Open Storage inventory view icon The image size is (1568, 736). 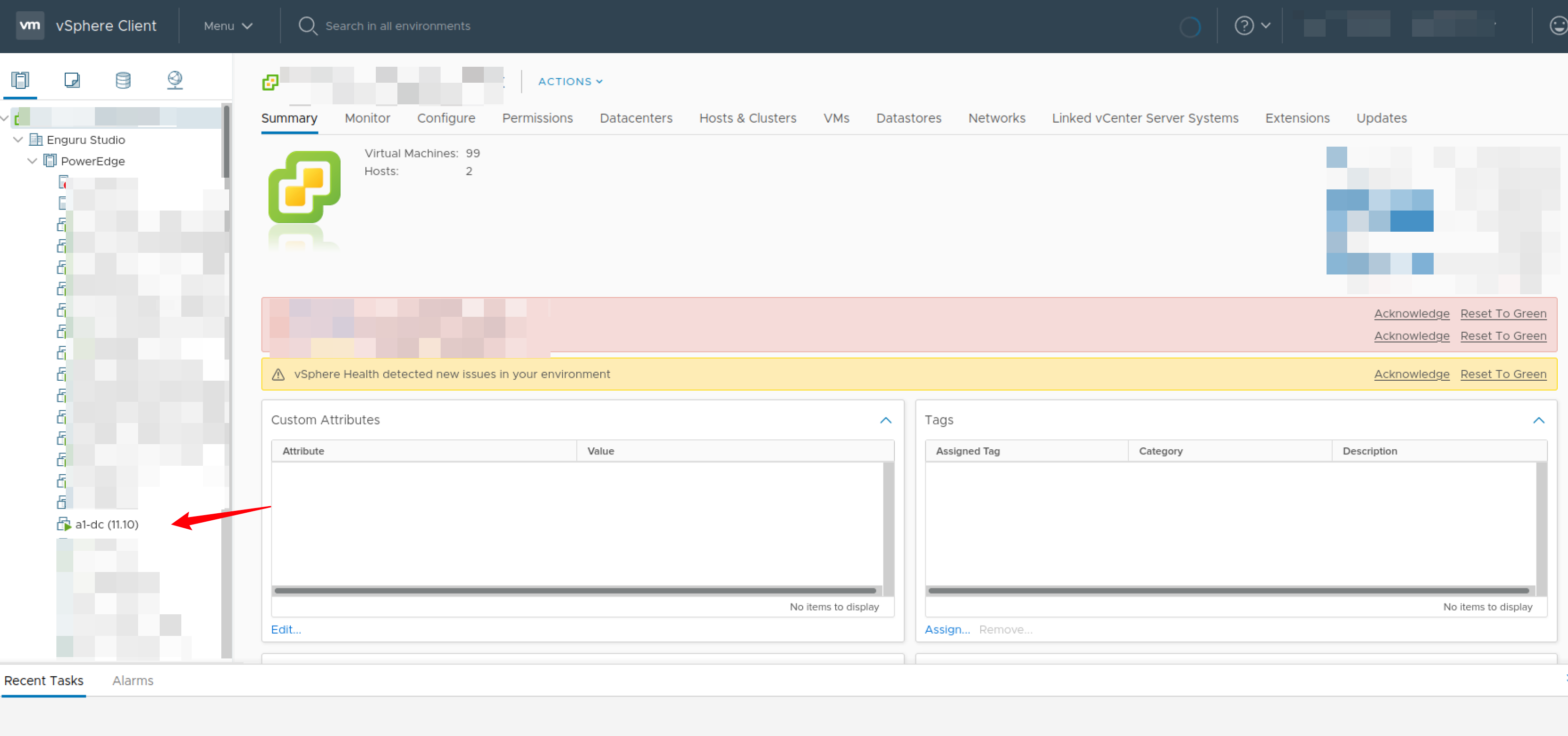123,80
